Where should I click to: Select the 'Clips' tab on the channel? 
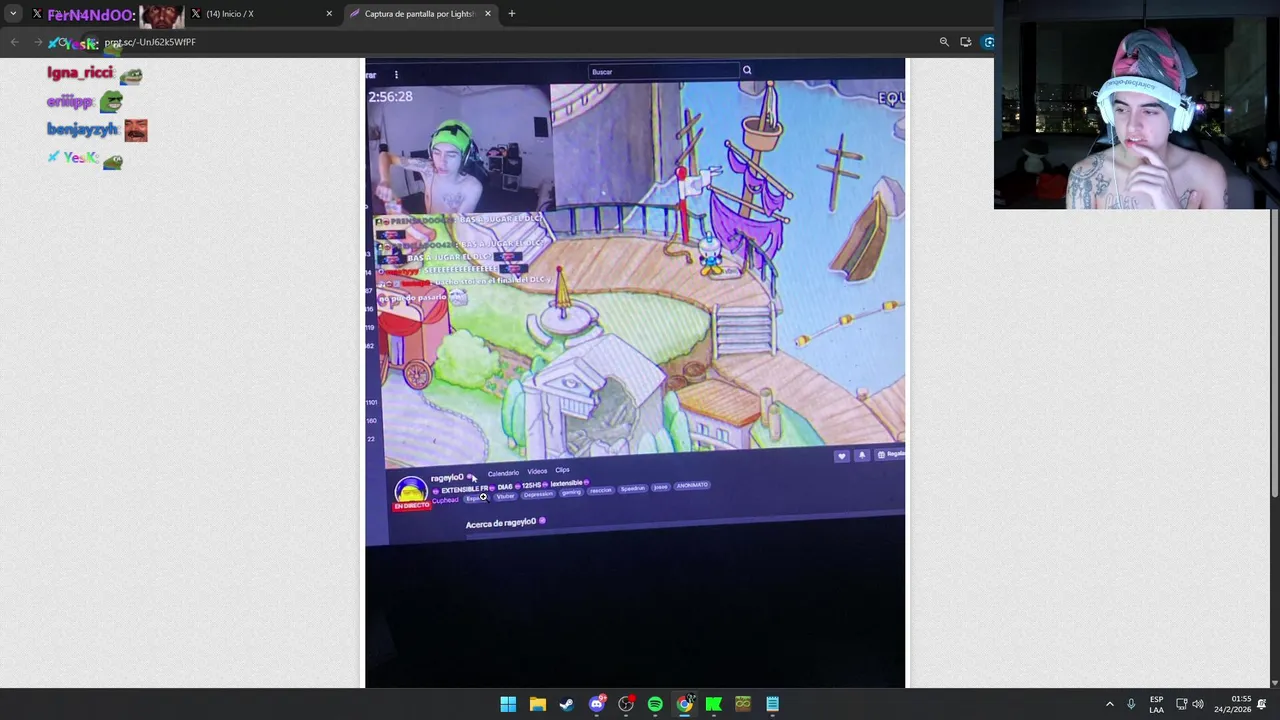pos(562,470)
